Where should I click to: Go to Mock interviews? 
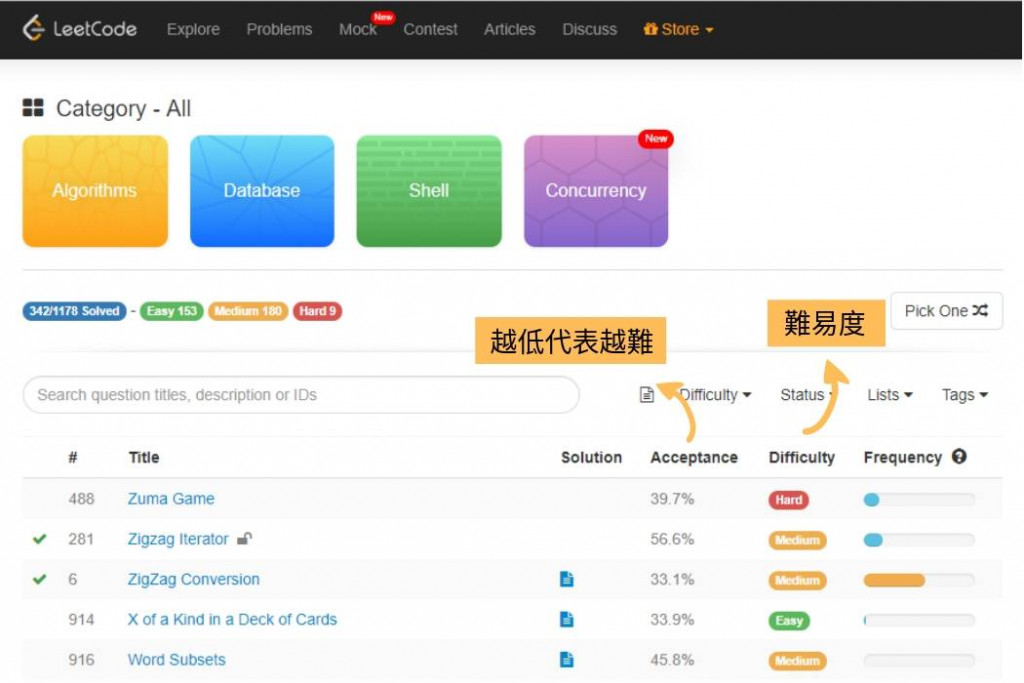357,29
